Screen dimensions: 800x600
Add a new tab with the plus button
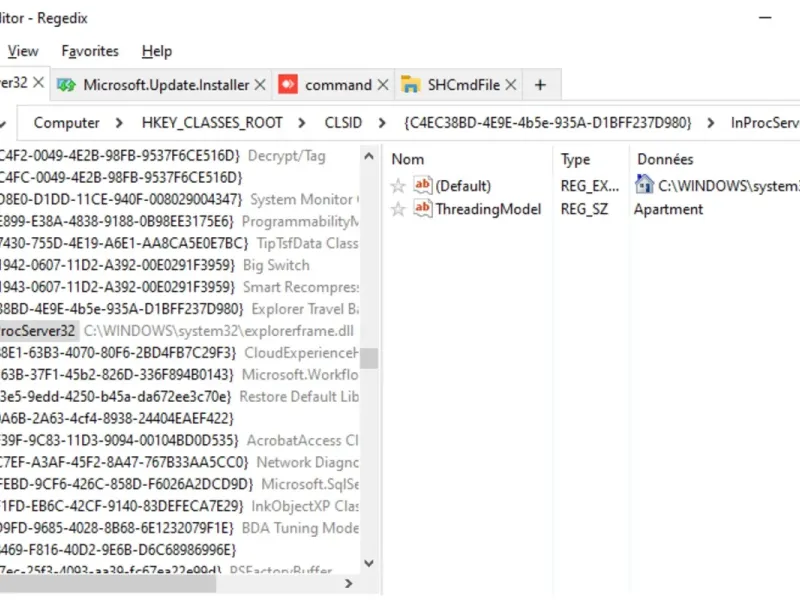tap(540, 85)
